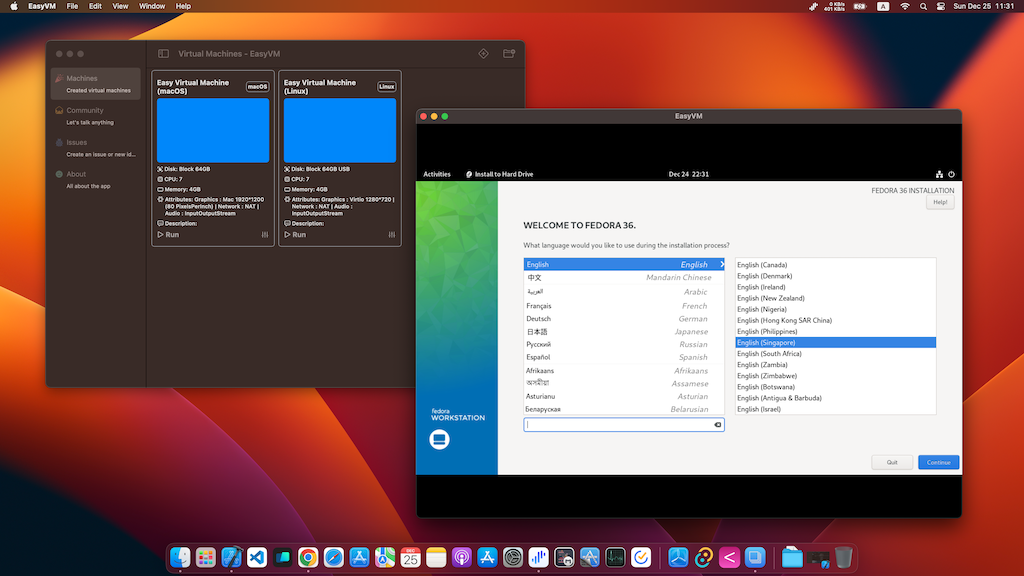
Task: Run the Easy Virtual Machine (macOS)
Action: [x=168, y=234]
